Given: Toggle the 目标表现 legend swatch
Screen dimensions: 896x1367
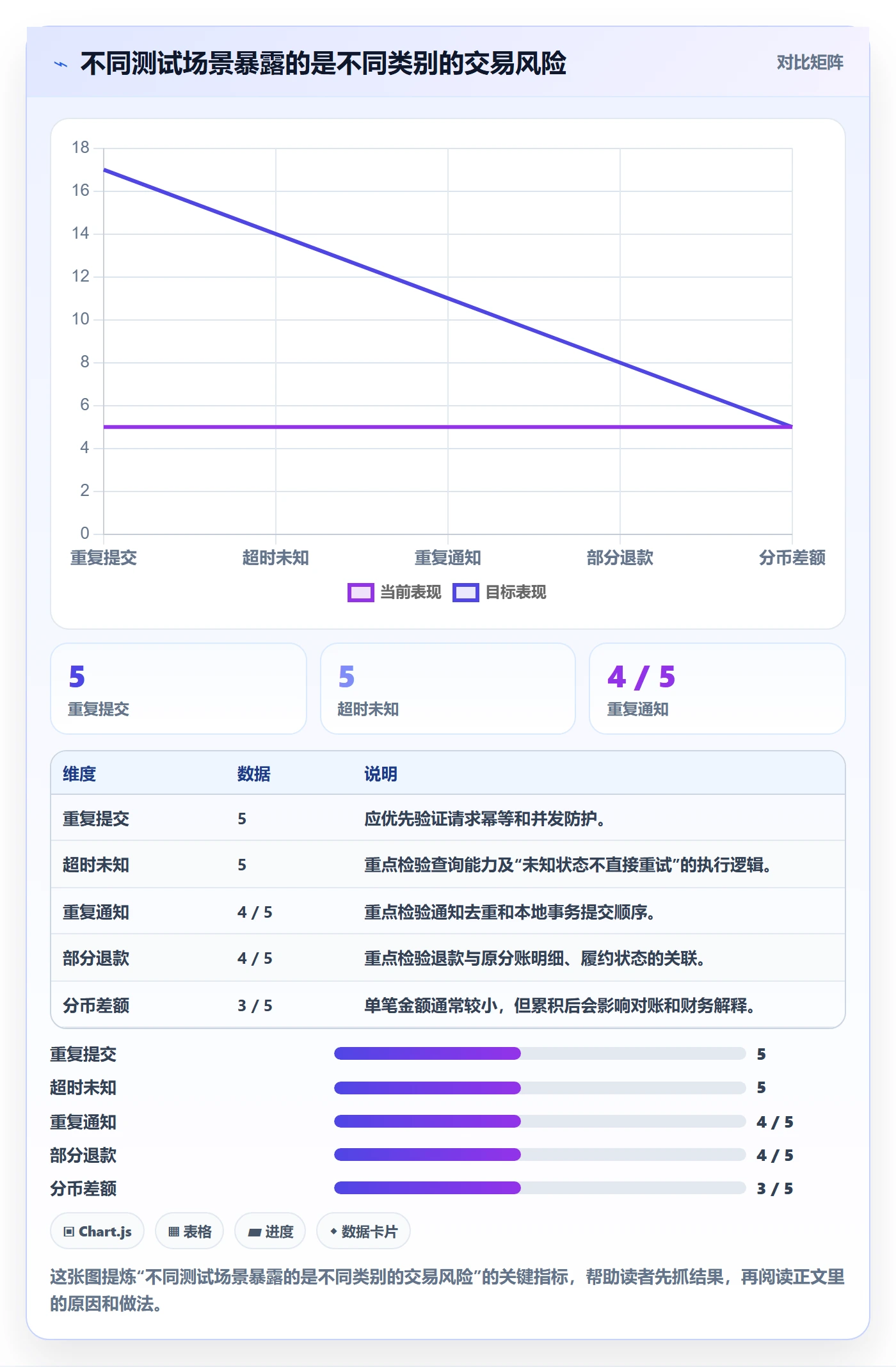Looking at the screenshot, I should coord(465,593).
